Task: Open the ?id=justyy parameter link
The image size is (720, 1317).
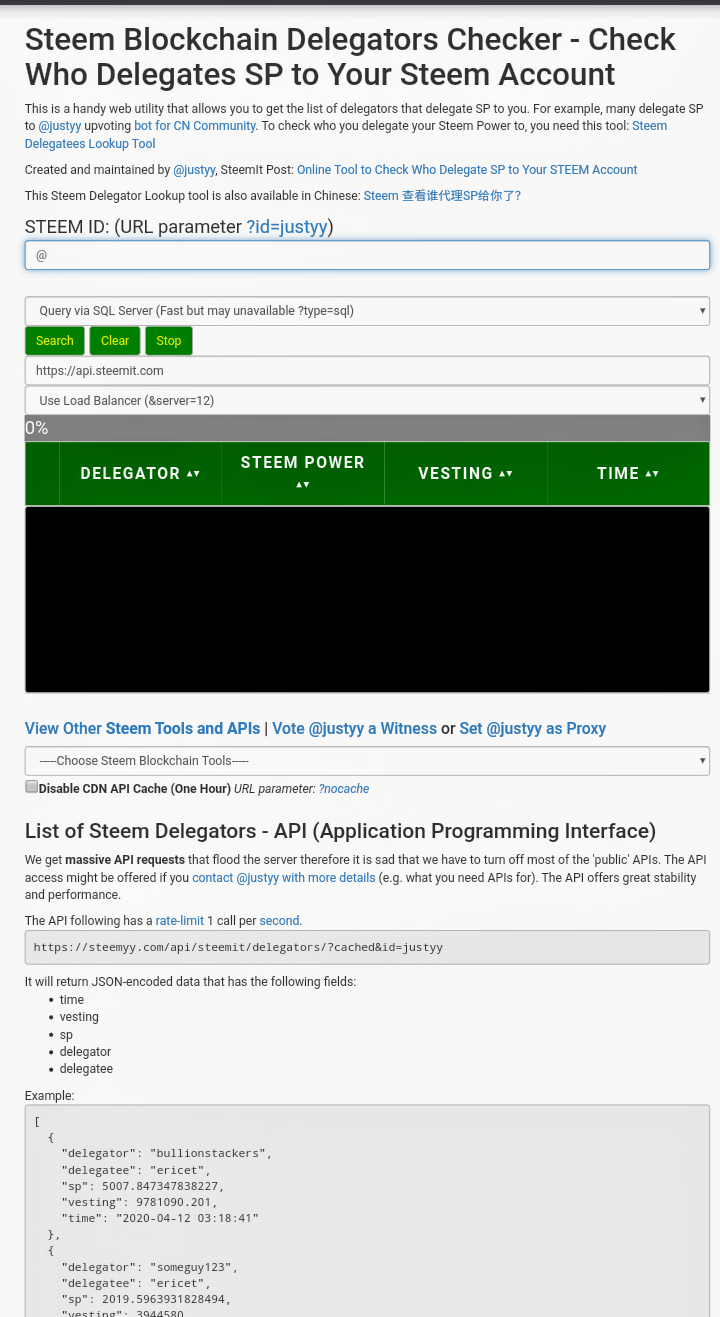Action: 287,227
